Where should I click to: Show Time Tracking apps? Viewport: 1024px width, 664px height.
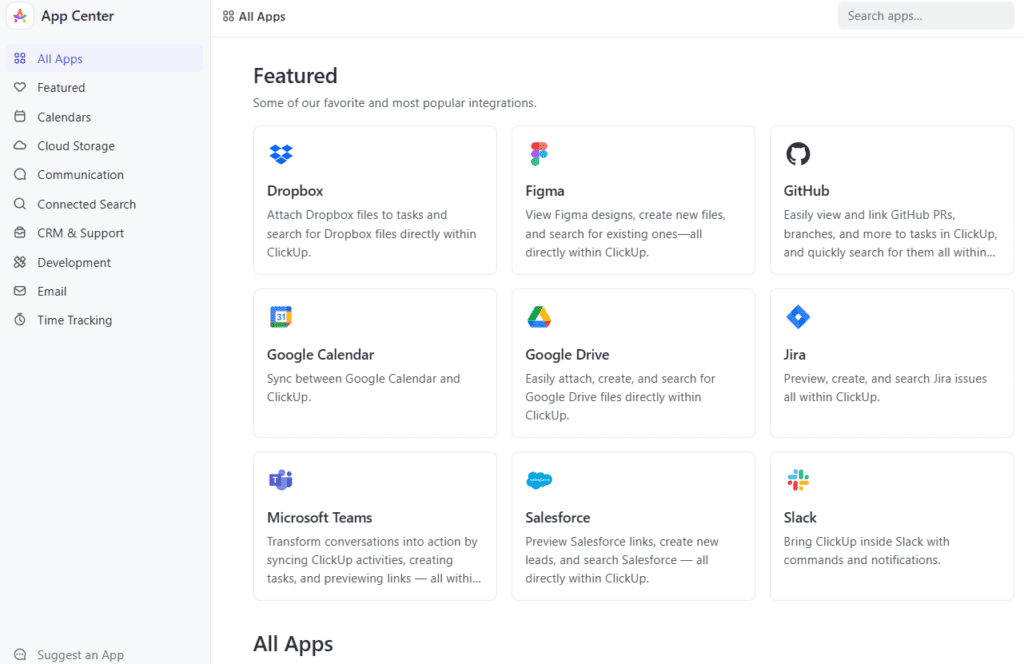[x=74, y=320]
